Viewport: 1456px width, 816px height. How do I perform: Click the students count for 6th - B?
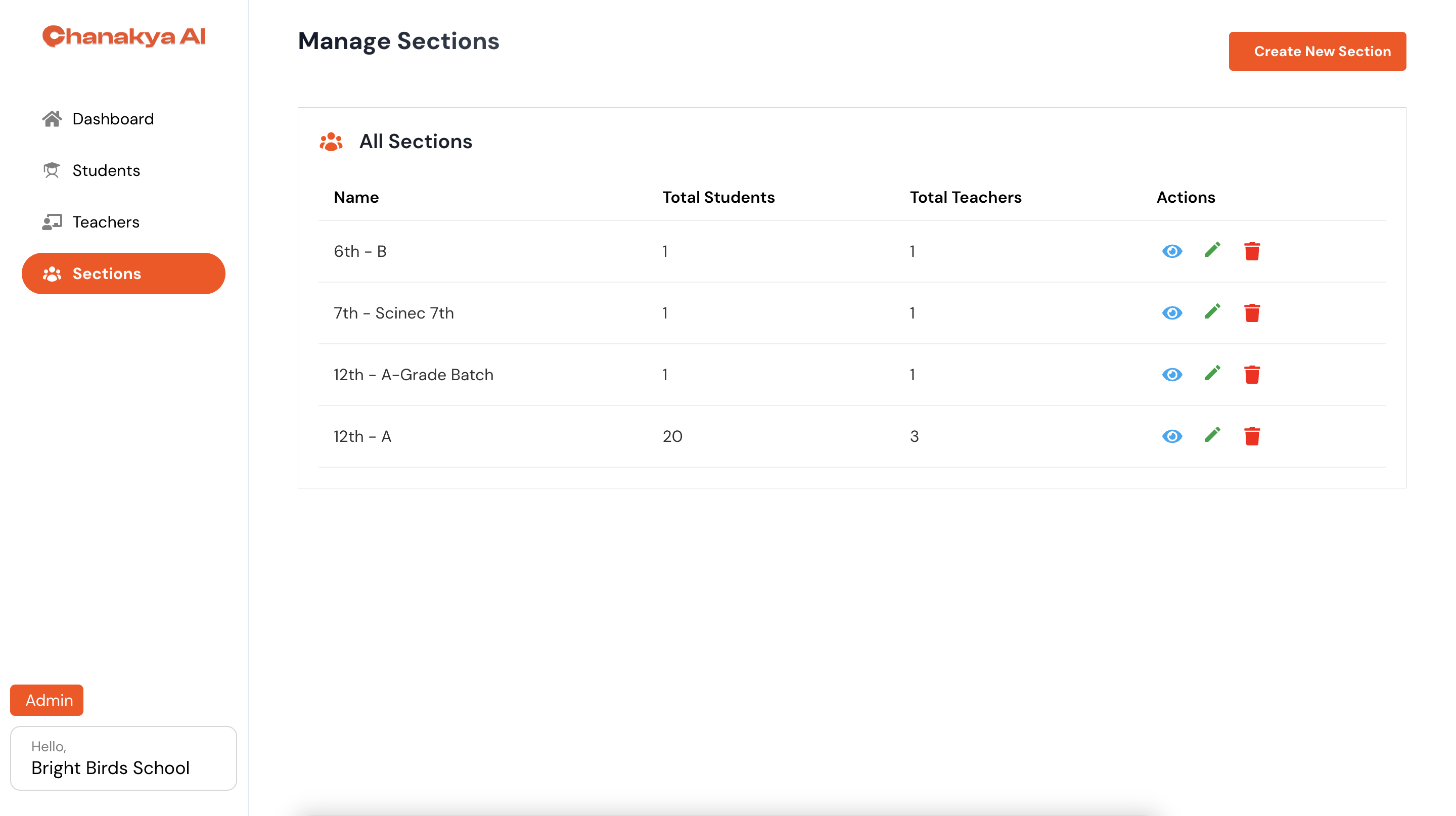tap(665, 251)
